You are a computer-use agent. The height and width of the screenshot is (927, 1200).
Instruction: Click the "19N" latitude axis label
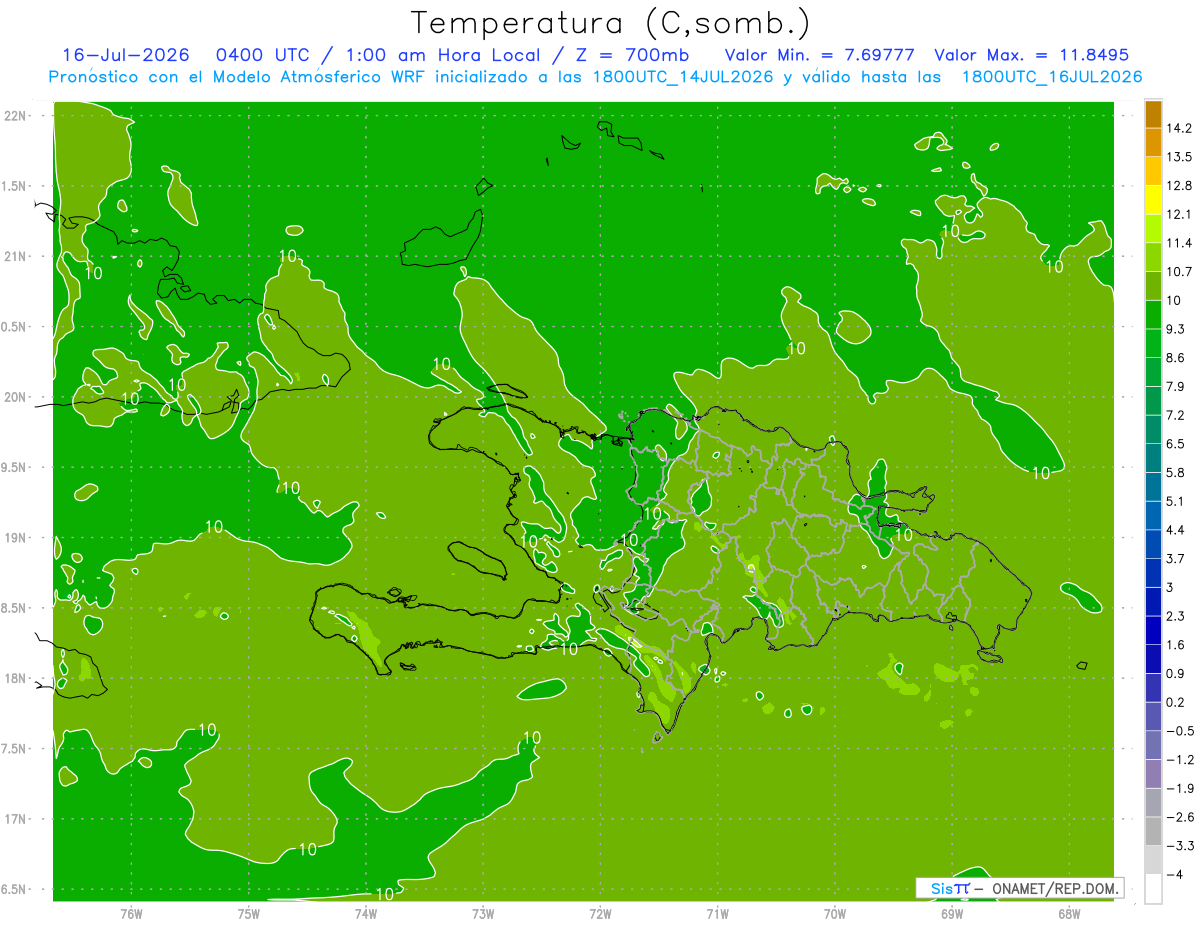(14, 538)
